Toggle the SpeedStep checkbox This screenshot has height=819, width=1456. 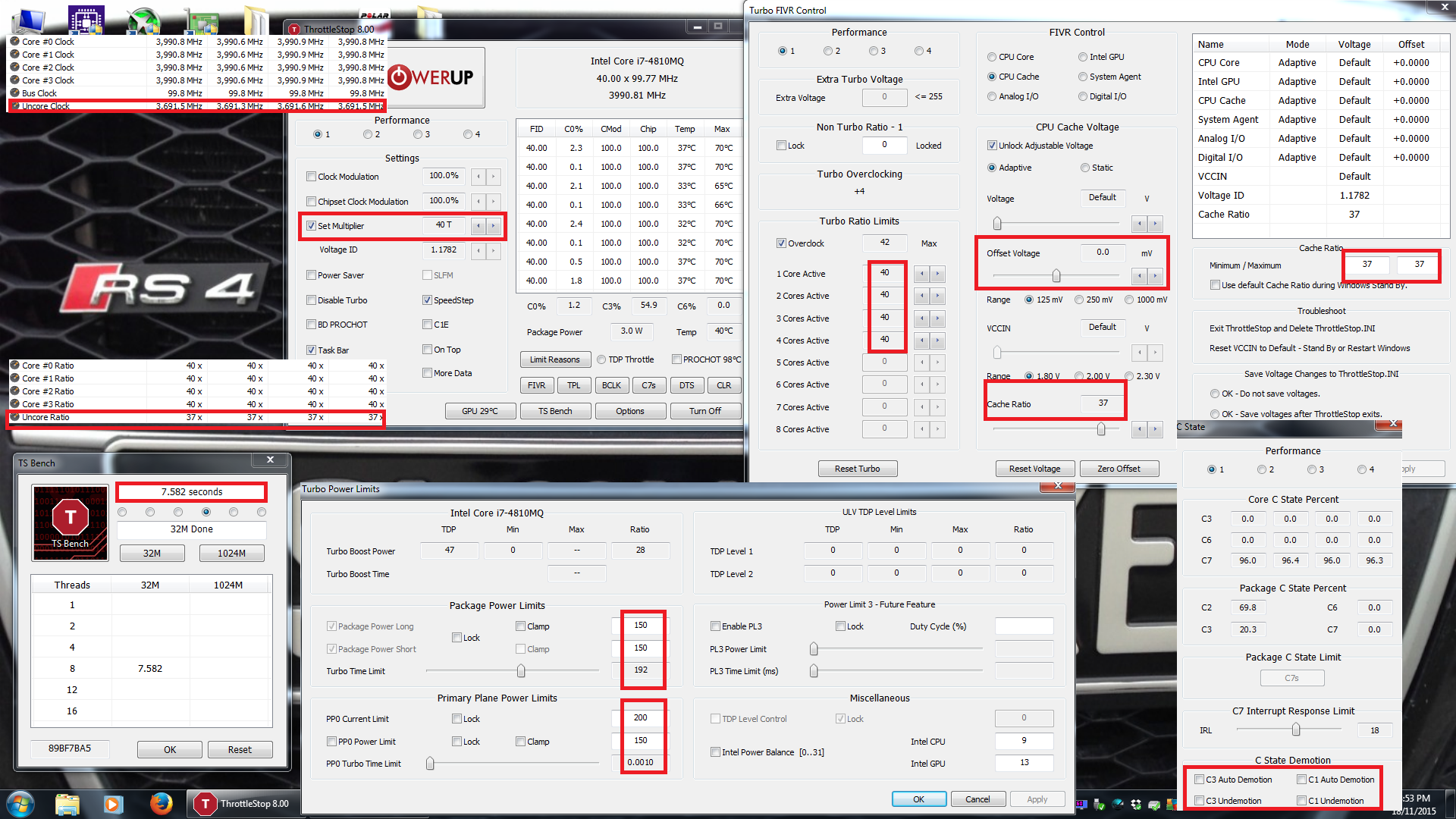click(427, 300)
